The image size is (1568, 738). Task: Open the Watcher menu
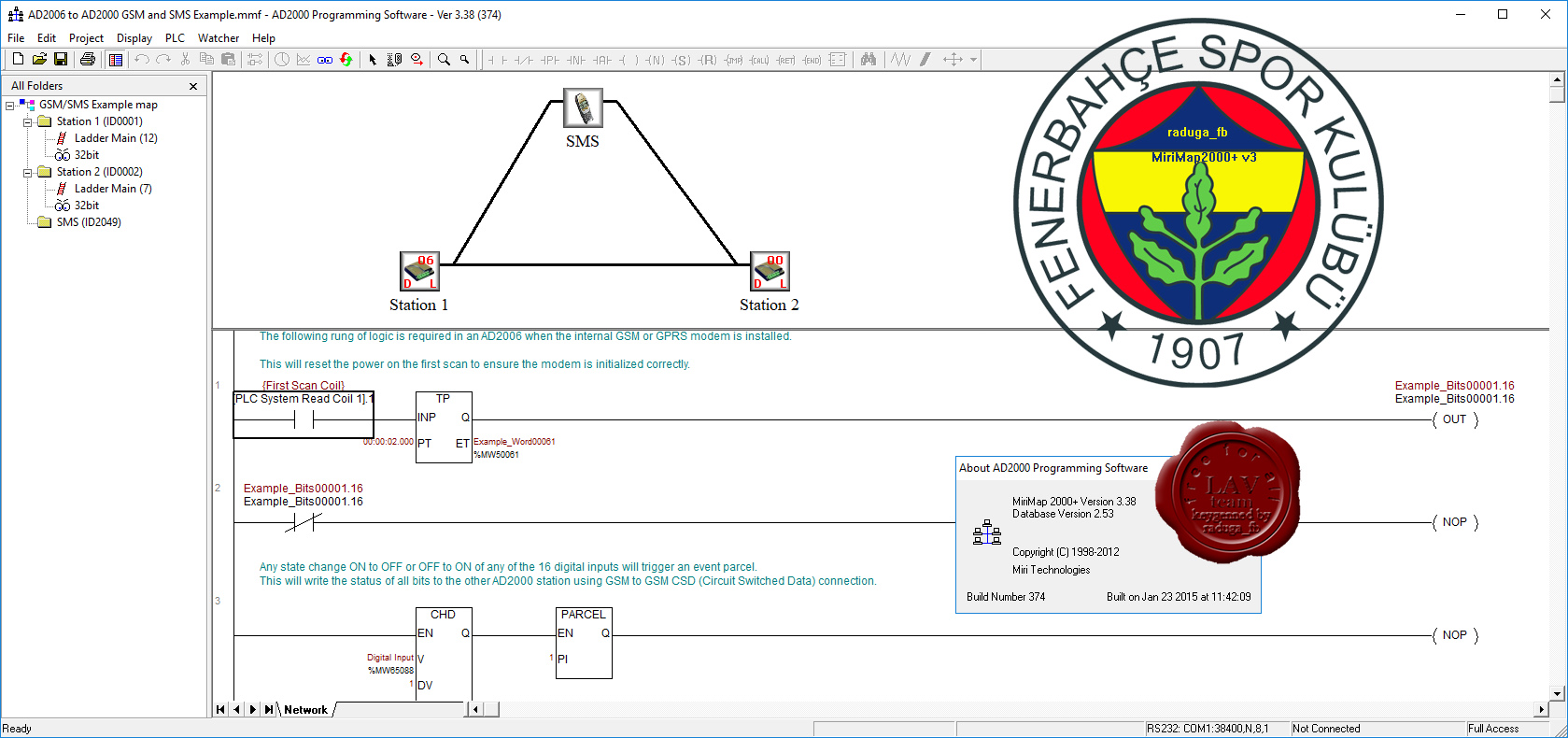pyautogui.click(x=219, y=38)
